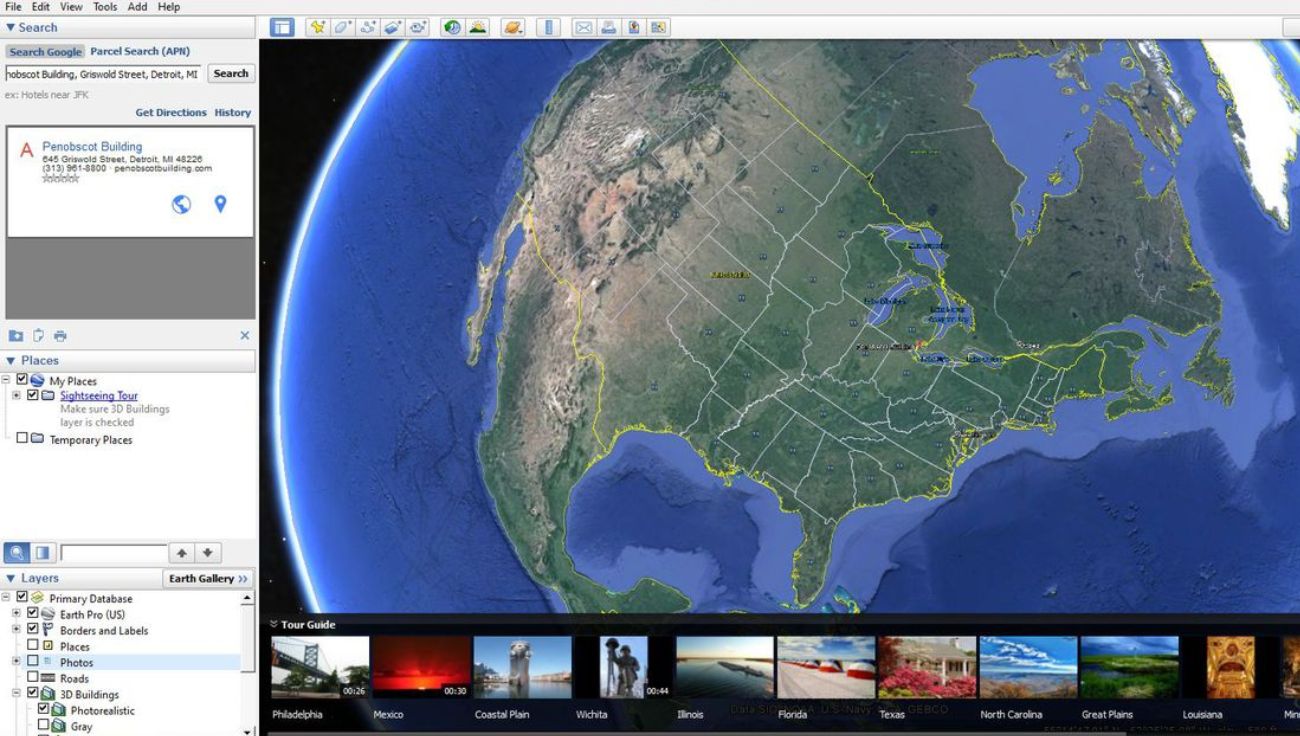Collapse the 3D Buildings node

click(16, 694)
